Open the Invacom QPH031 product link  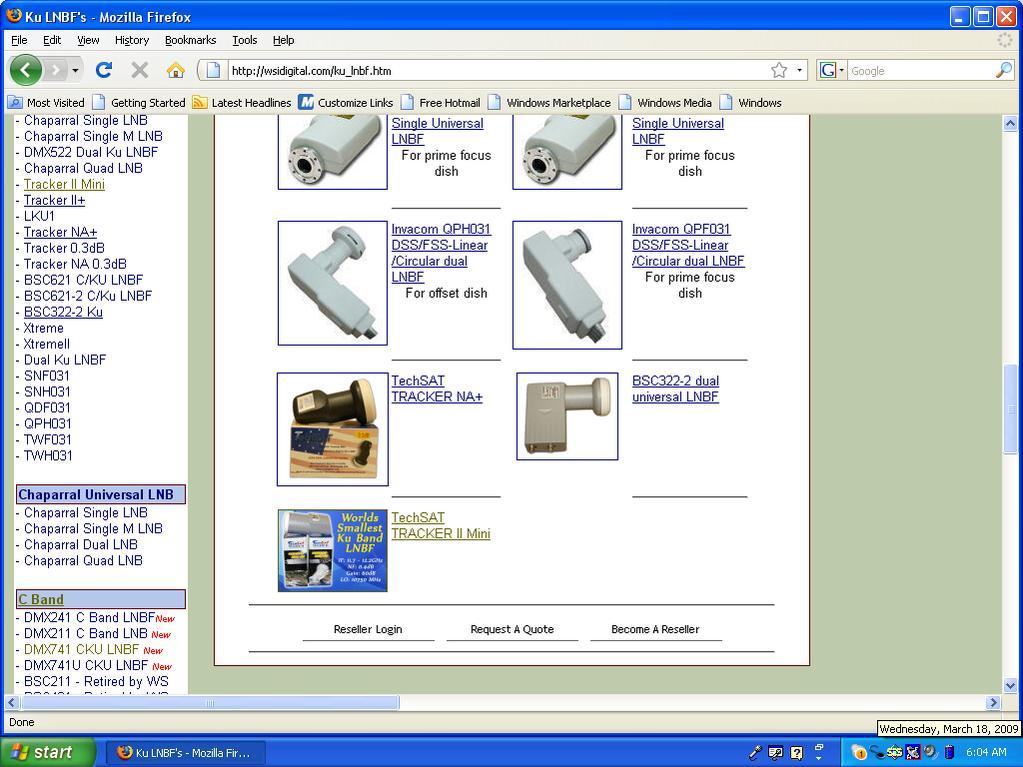click(x=440, y=253)
